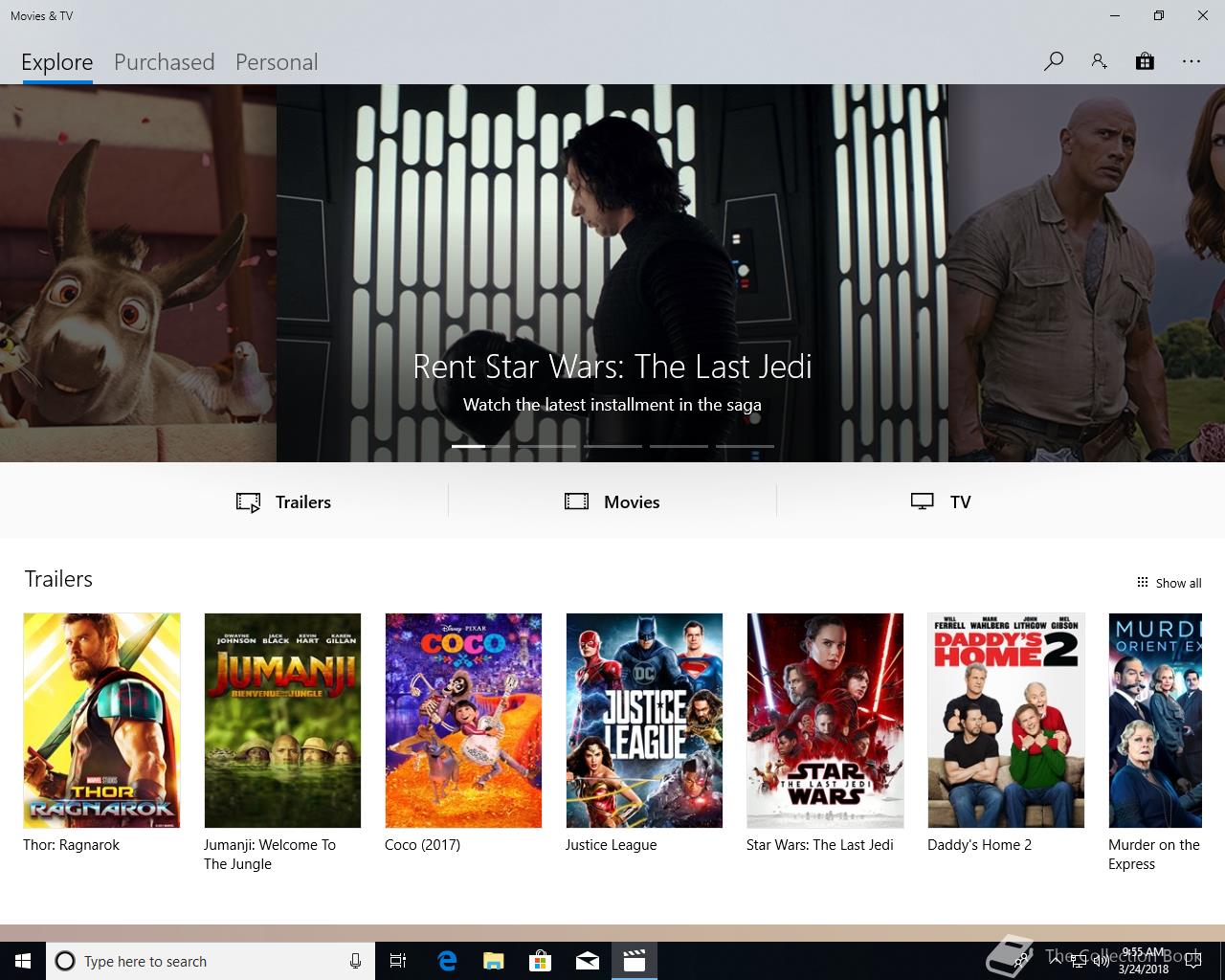Image resolution: width=1225 pixels, height=980 pixels.
Task: Show the previous donkey movie banner slide
Action: coord(138,273)
